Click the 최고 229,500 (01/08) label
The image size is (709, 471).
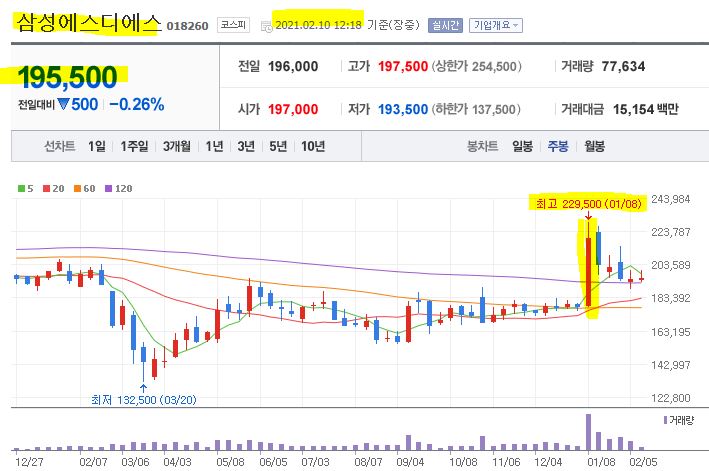pos(589,204)
